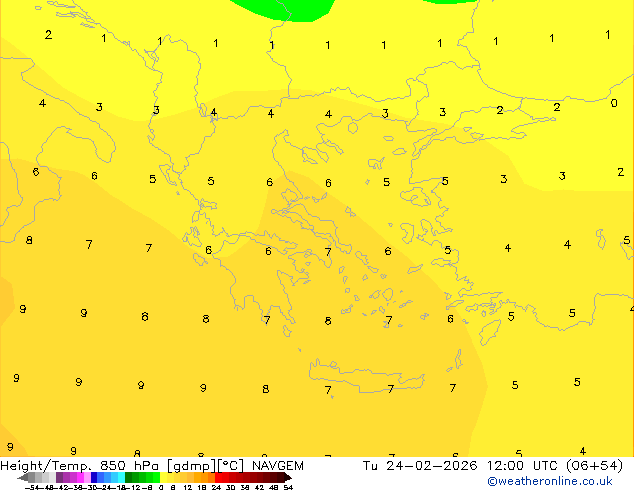Click the dark maroon right arrow end of the legend
This screenshot has height=490, width=634.
288,478
